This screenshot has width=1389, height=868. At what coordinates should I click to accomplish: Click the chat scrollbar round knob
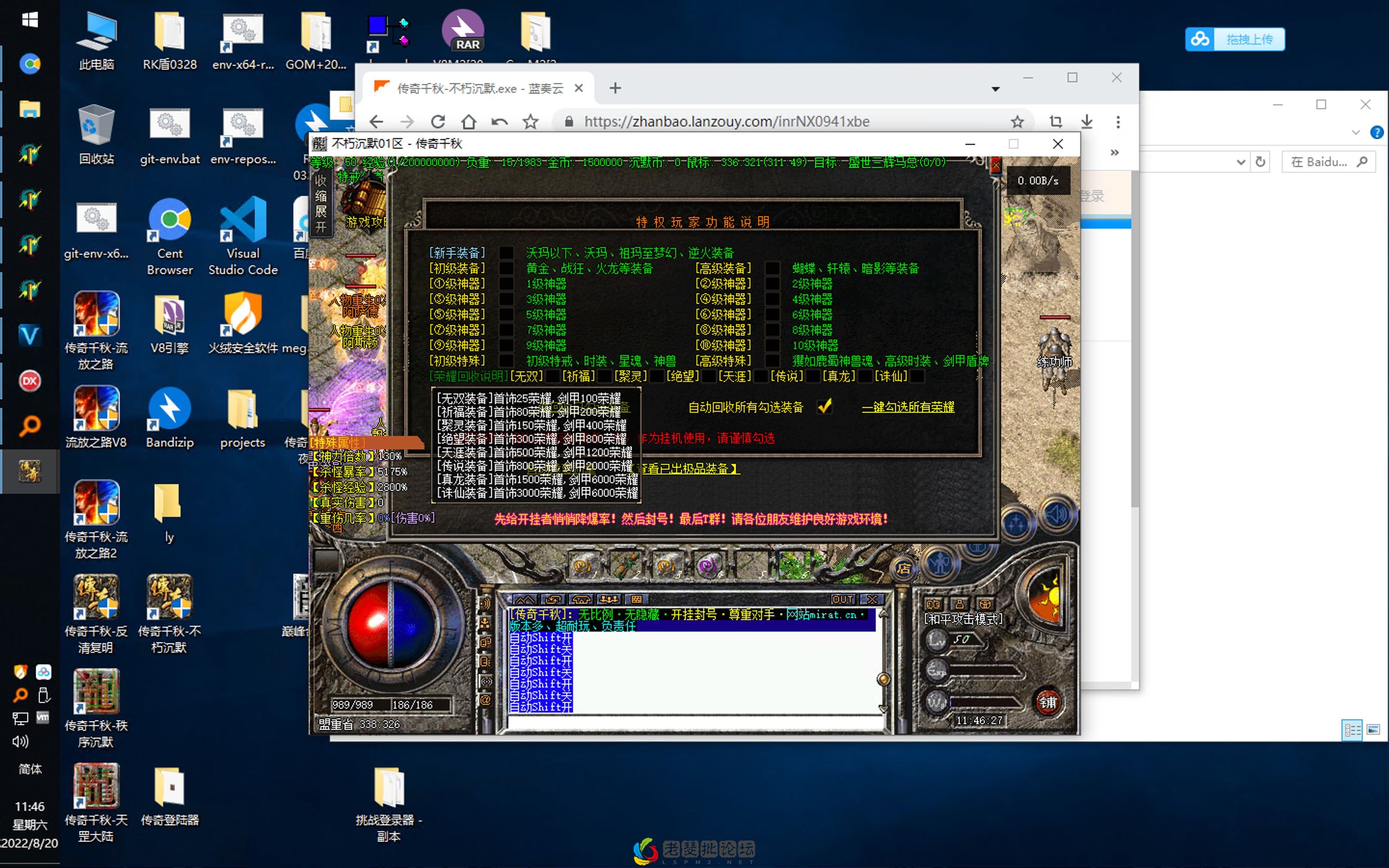[884, 679]
